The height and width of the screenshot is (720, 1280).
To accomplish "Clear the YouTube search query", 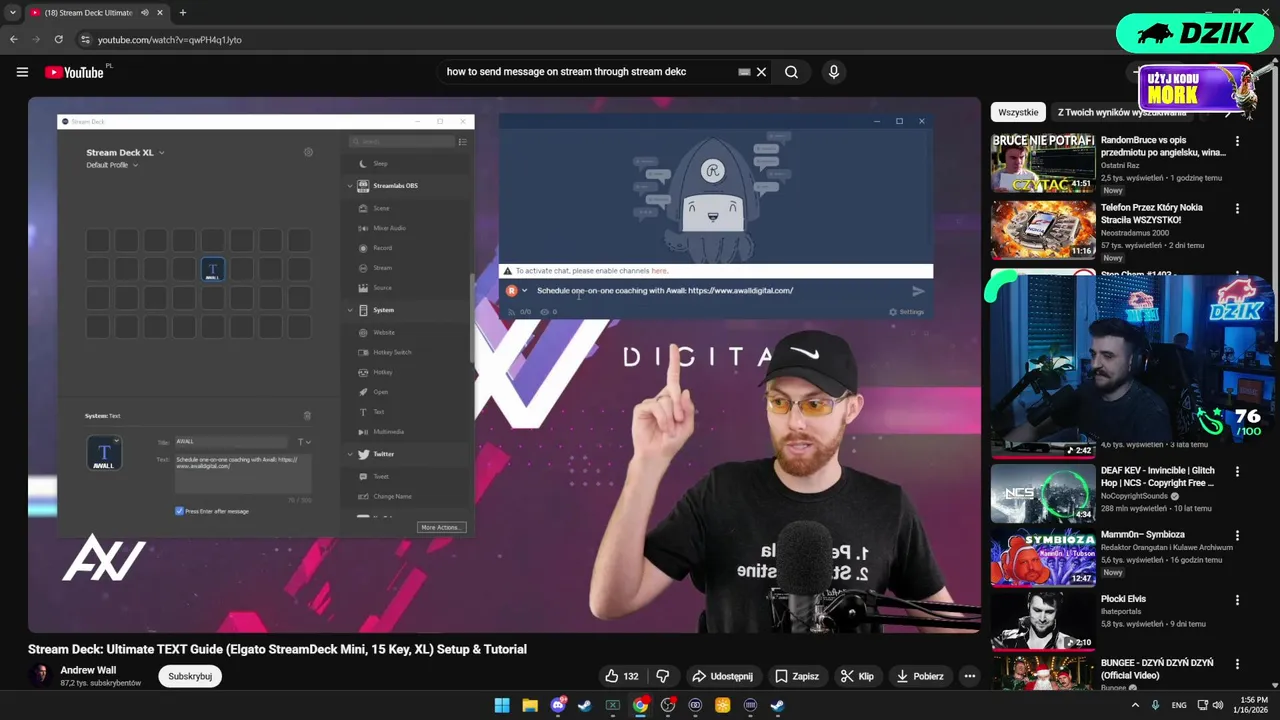I will 761,72.
